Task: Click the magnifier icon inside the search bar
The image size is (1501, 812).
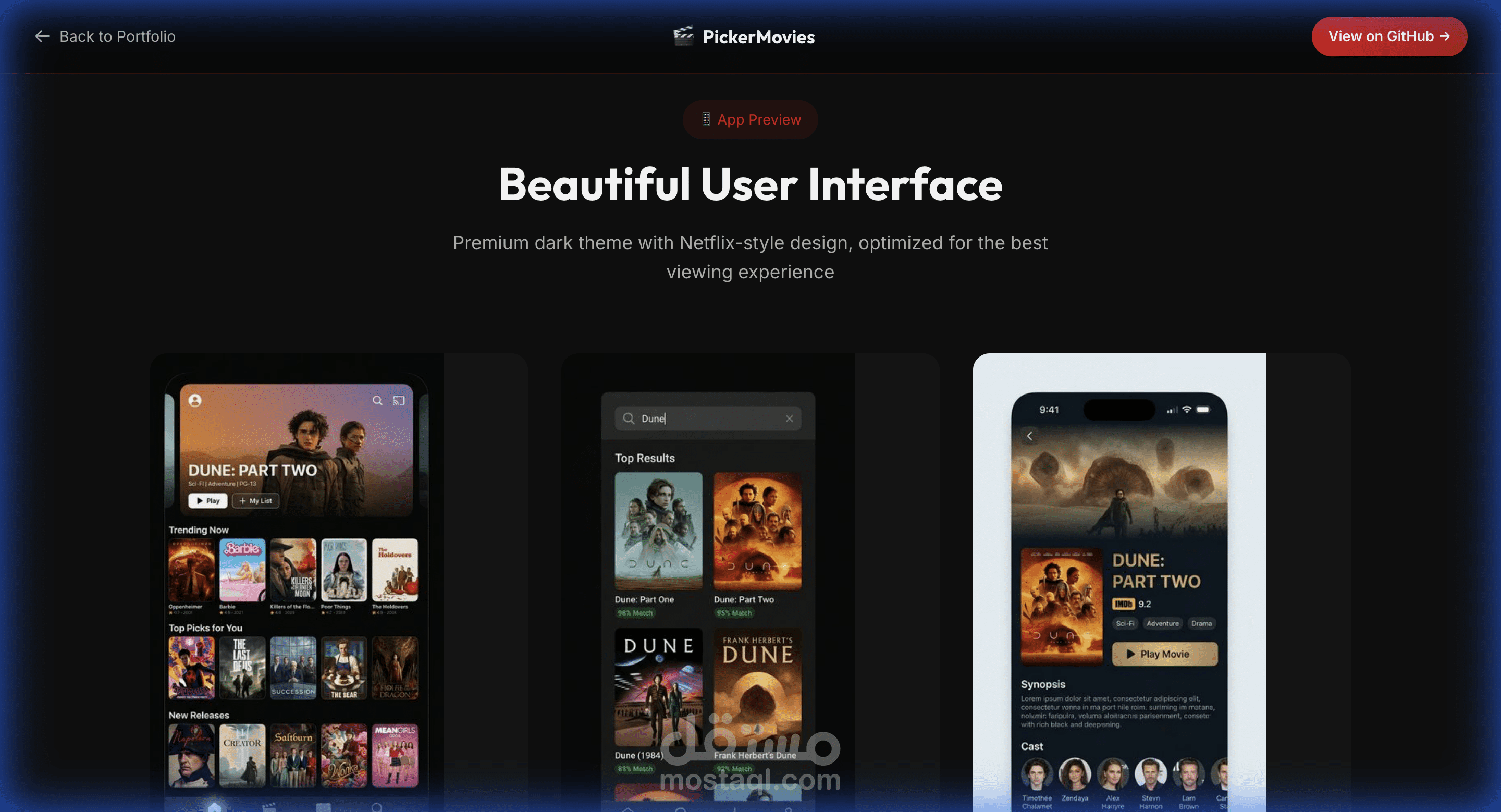Action: (x=628, y=419)
